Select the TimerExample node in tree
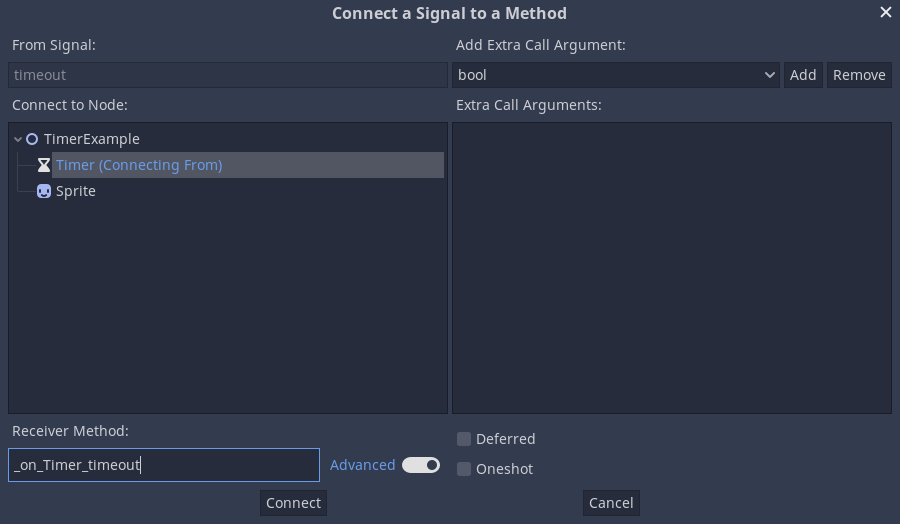The height and width of the screenshot is (524, 900). pyautogui.click(x=92, y=139)
